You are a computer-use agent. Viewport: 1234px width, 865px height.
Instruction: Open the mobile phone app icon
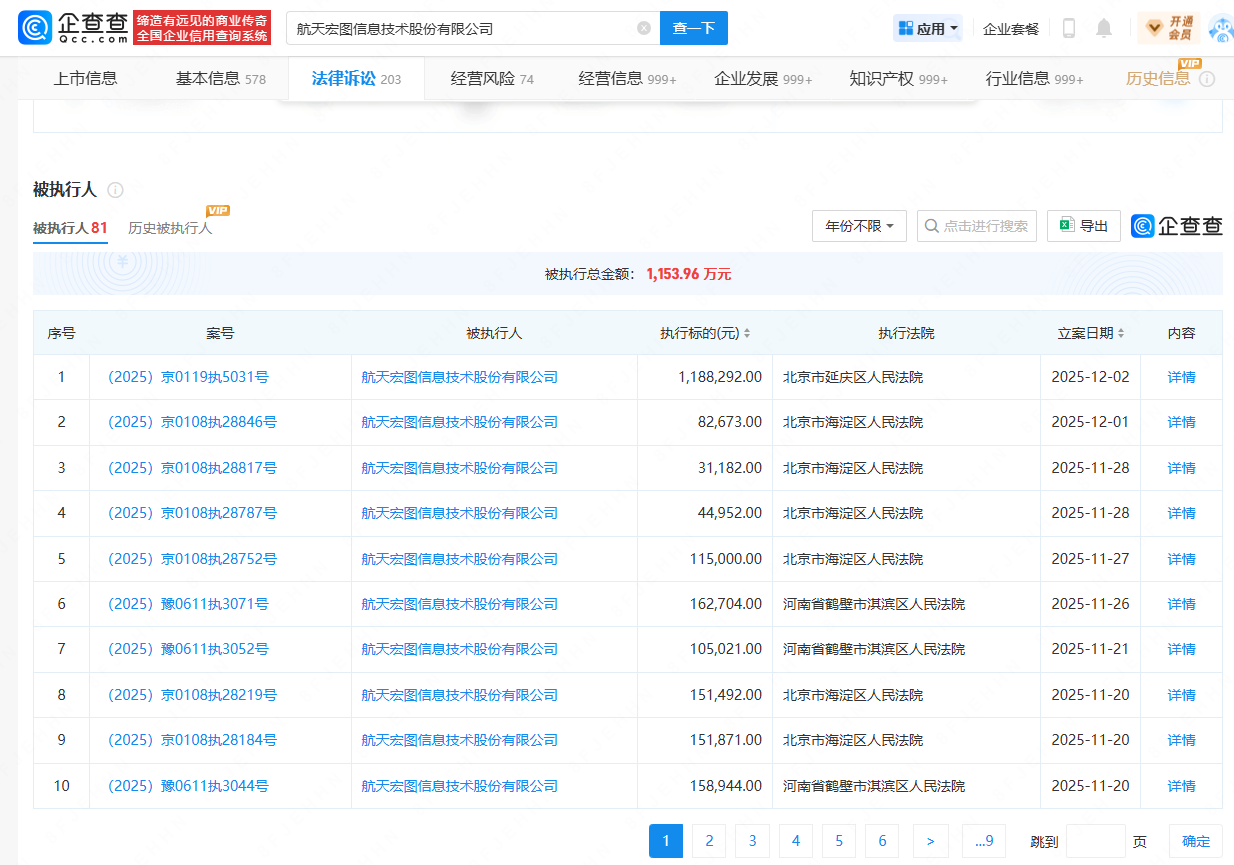(1068, 29)
